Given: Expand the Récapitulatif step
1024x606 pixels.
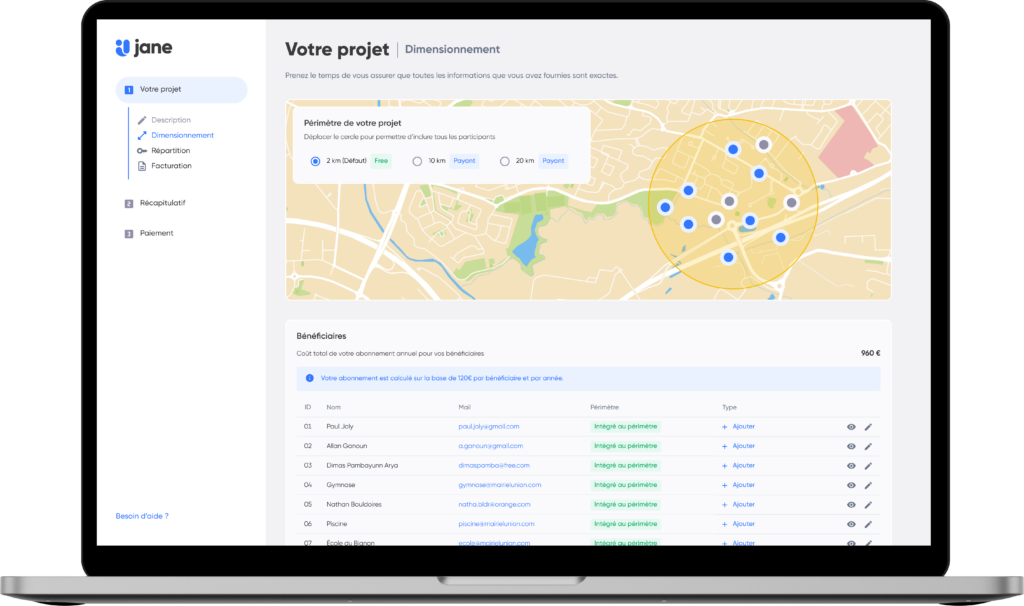Looking at the screenshot, I should click(162, 203).
